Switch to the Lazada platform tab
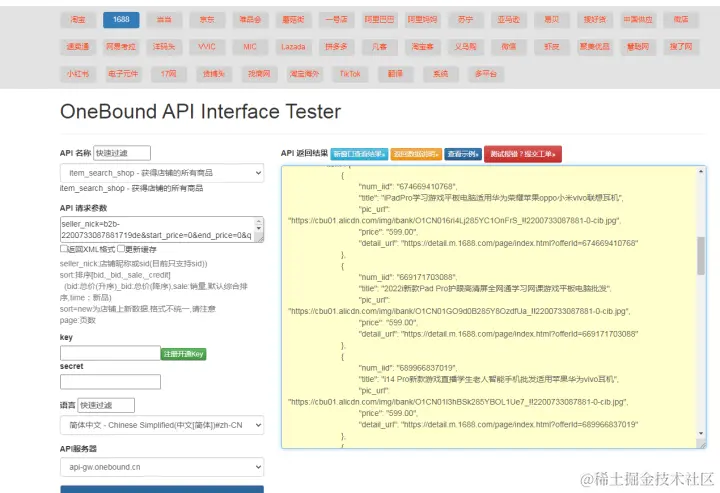The image size is (720, 493). [x=293, y=47]
